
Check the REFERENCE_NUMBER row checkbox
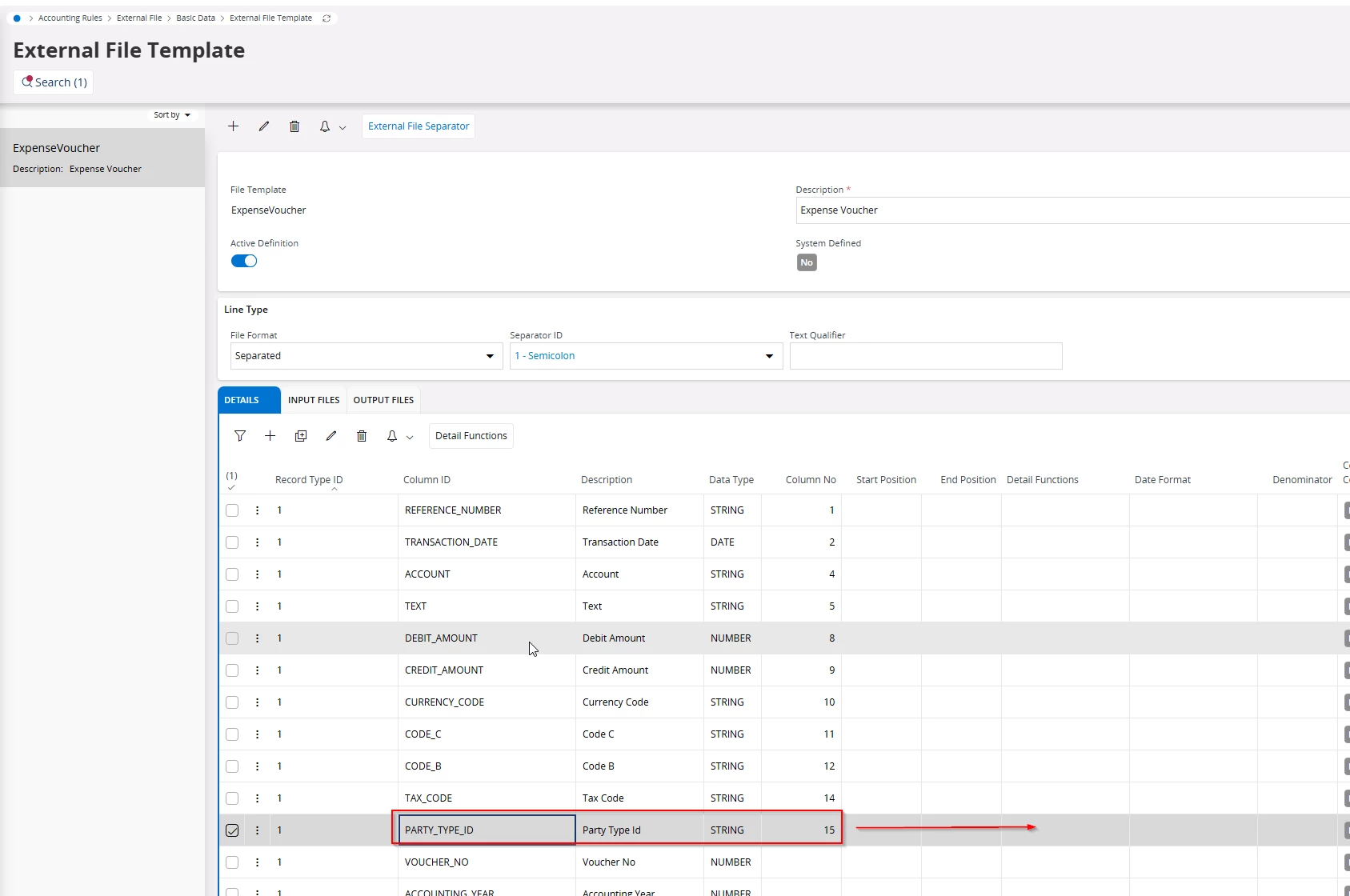232,510
